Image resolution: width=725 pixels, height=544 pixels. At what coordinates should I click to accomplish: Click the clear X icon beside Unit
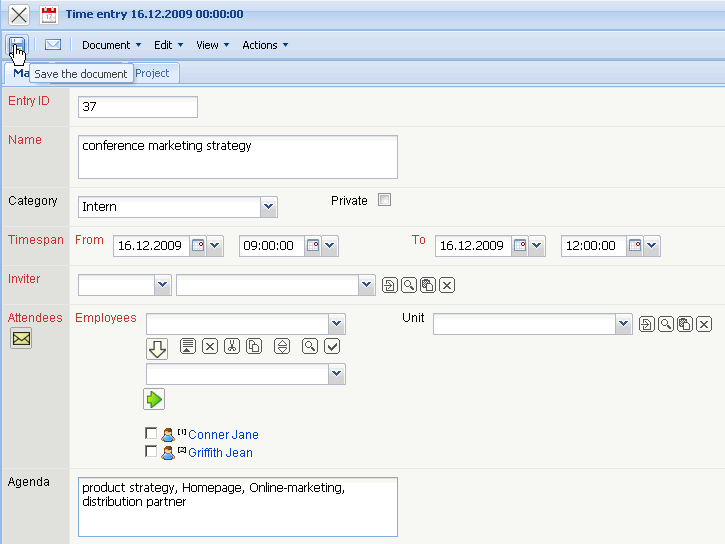click(x=704, y=324)
